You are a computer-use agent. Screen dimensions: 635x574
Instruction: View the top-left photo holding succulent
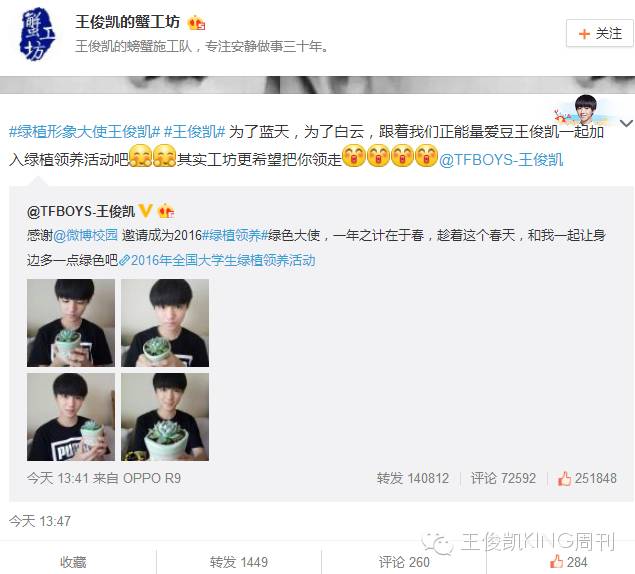tap(71, 323)
